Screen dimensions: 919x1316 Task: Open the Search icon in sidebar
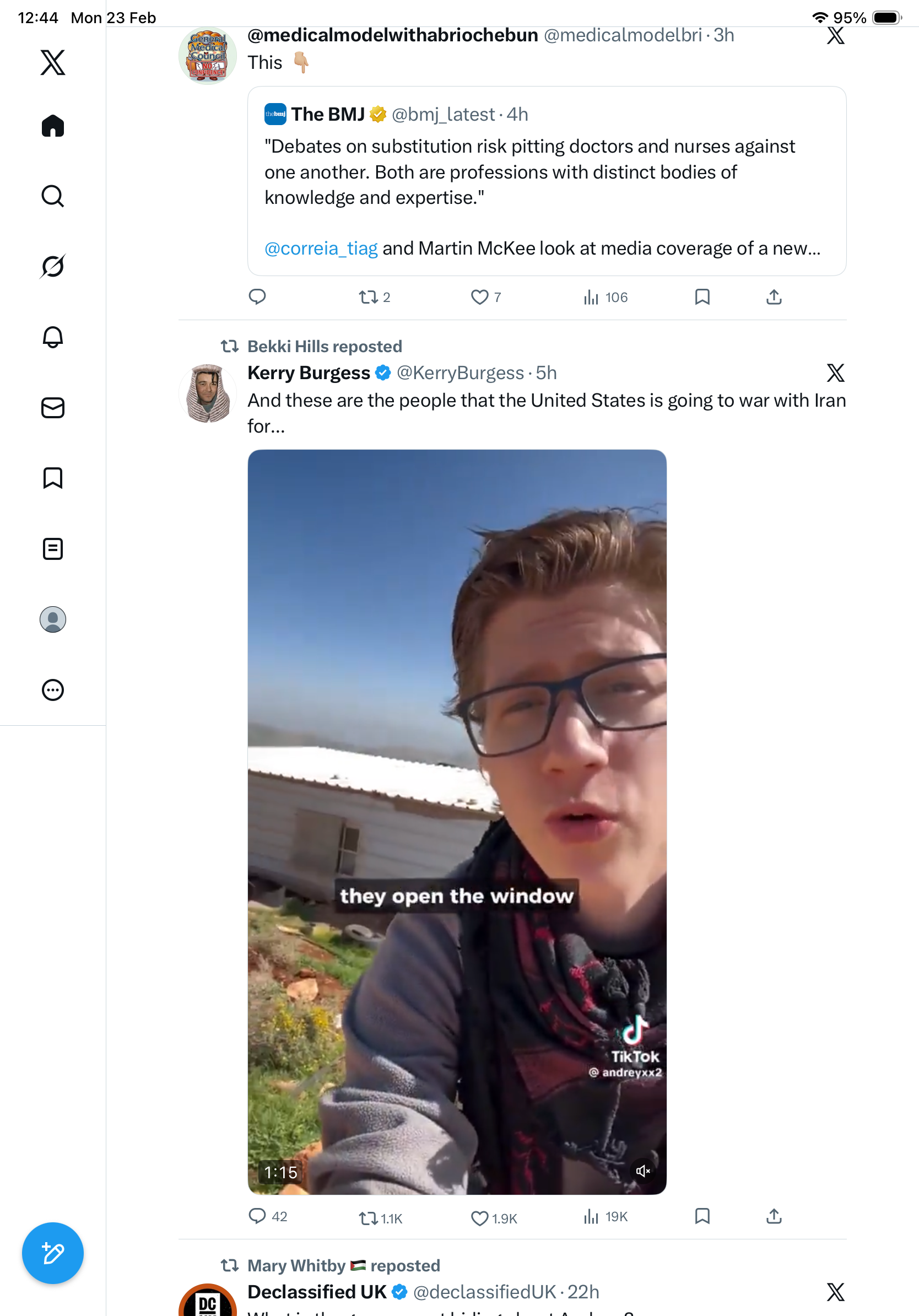coord(53,196)
